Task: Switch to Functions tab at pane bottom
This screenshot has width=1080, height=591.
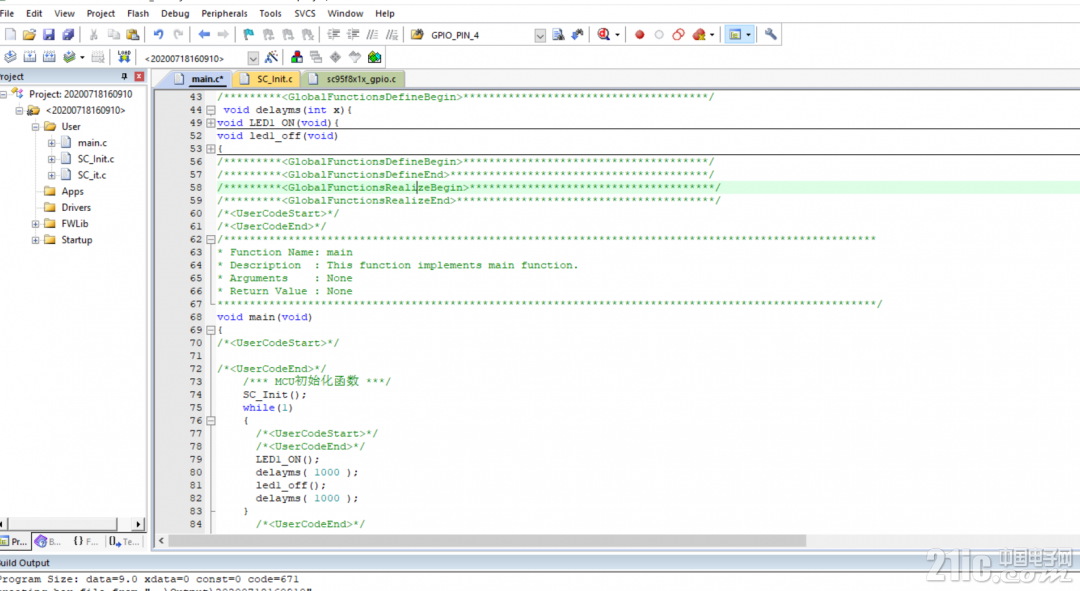Action: point(85,541)
